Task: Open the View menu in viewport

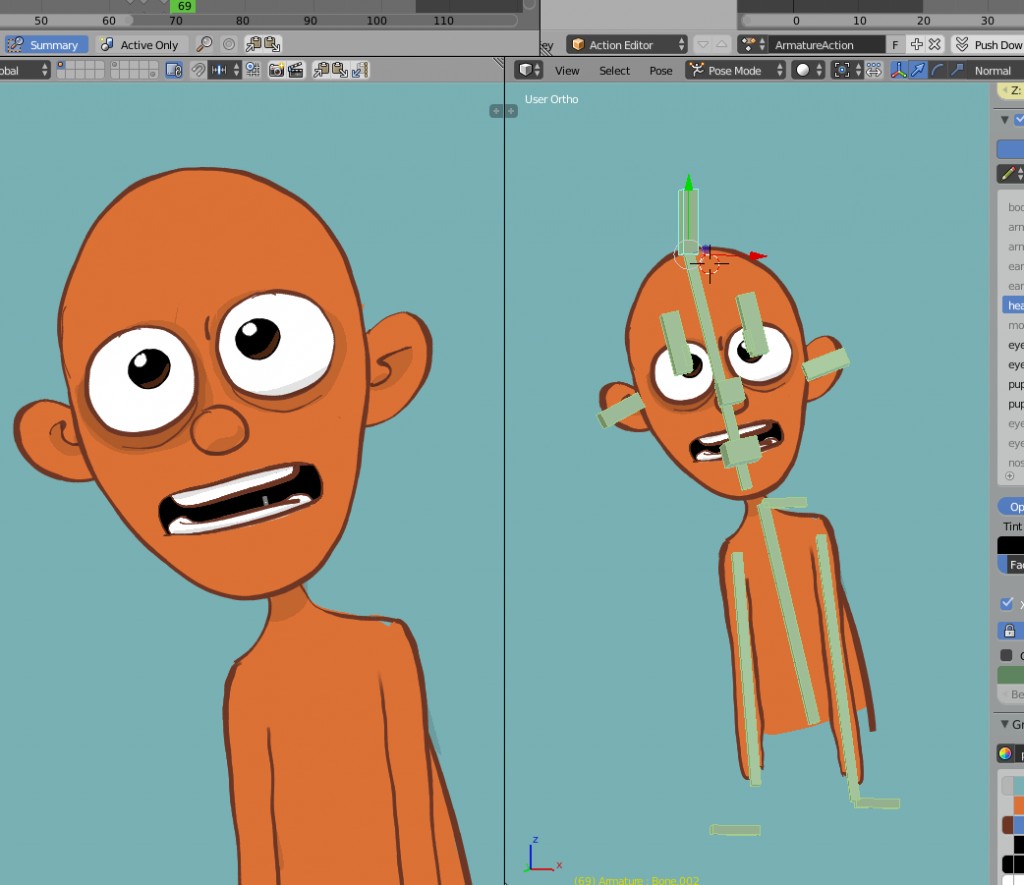Action: [x=566, y=70]
